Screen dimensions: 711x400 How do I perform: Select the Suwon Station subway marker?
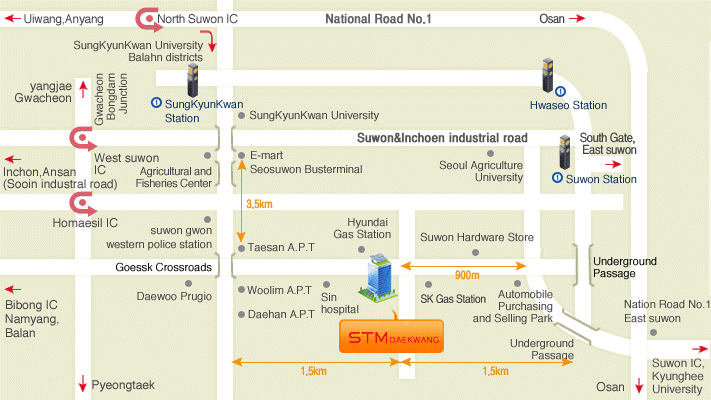pos(566,152)
